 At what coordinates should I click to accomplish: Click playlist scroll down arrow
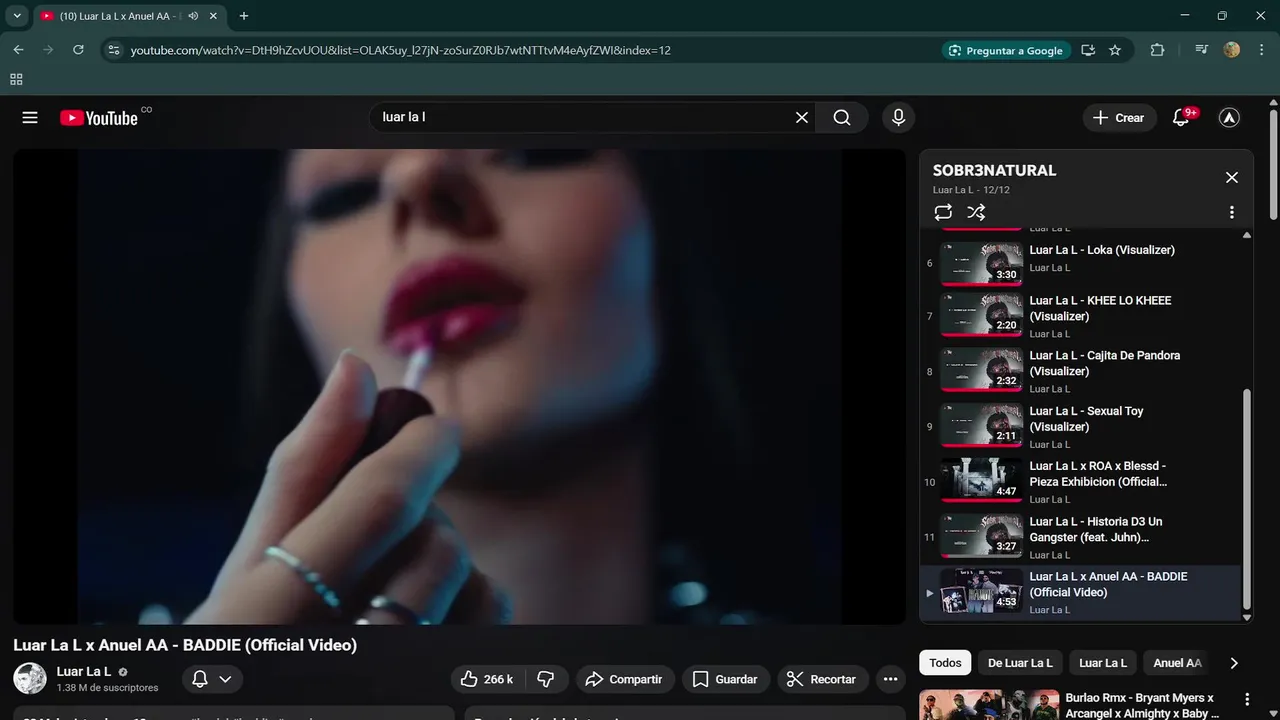tap(1246, 617)
